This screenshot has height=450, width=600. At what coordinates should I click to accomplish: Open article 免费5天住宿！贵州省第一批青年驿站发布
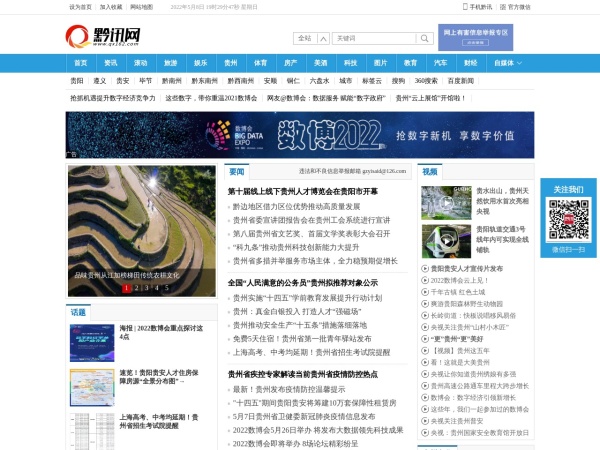(302, 339)
